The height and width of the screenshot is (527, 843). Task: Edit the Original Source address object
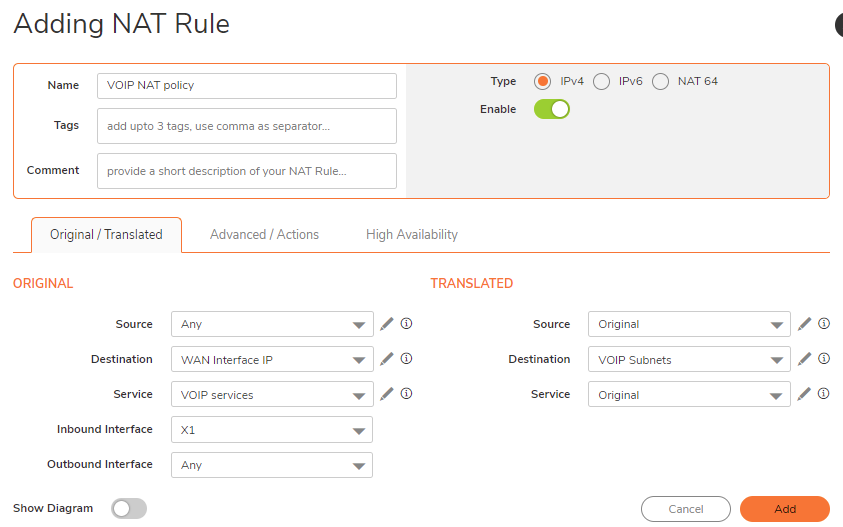click(387, 324)
